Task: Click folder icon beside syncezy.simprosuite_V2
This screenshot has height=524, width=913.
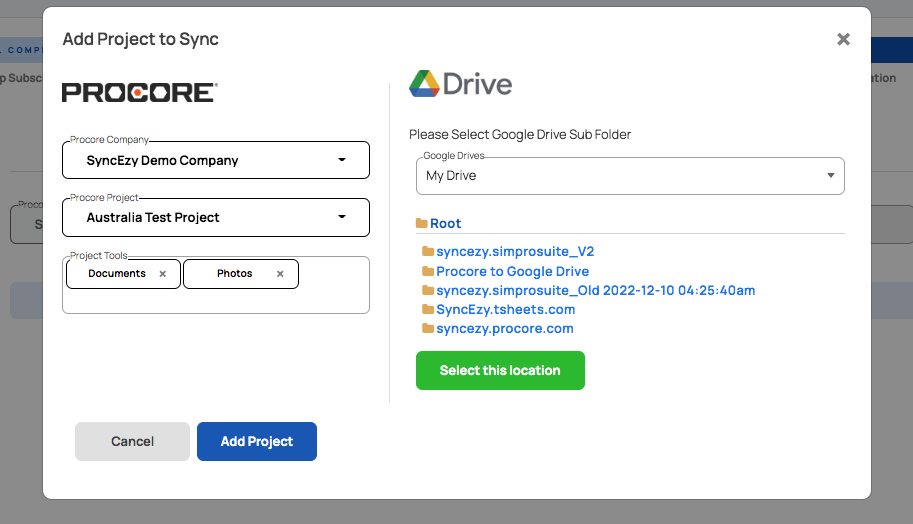Action: click(x=428, y=251)
